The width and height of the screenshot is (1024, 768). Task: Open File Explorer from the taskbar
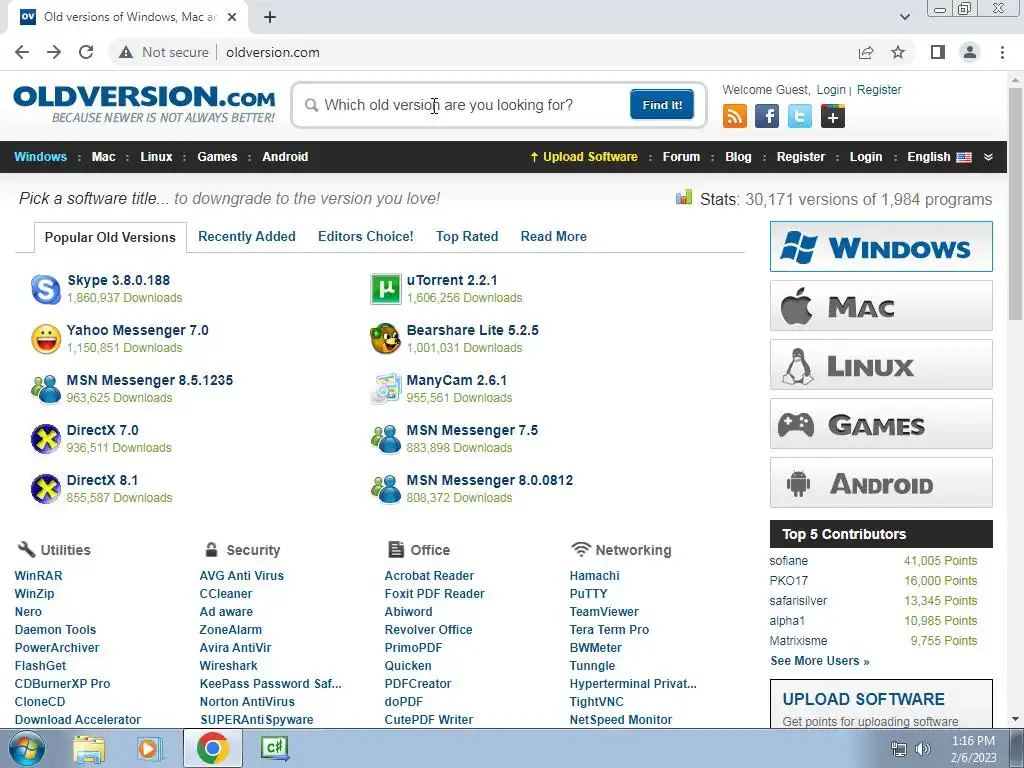click(x=88, y=748)
